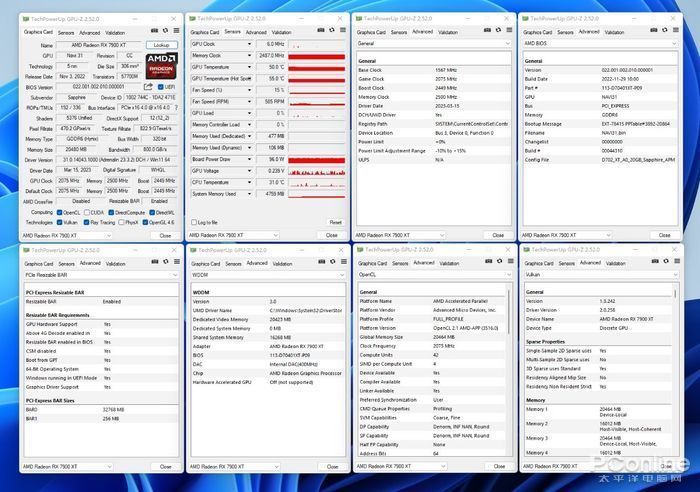Open the Vulkan category dropdown
Screen dimensions: 700x492
601,275
